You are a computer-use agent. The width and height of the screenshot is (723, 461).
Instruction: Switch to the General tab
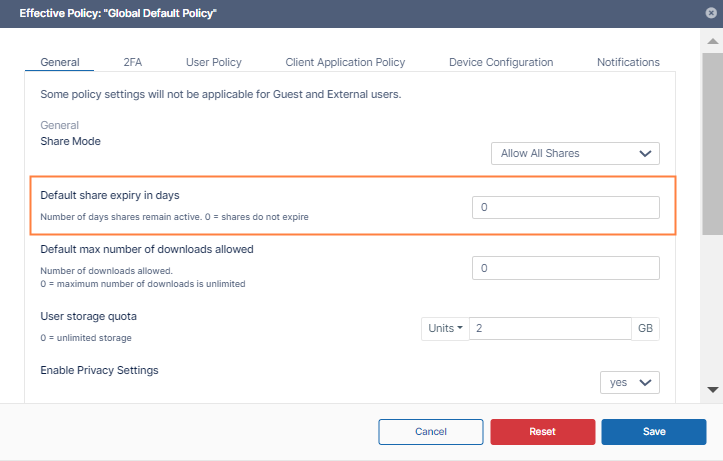60,62
